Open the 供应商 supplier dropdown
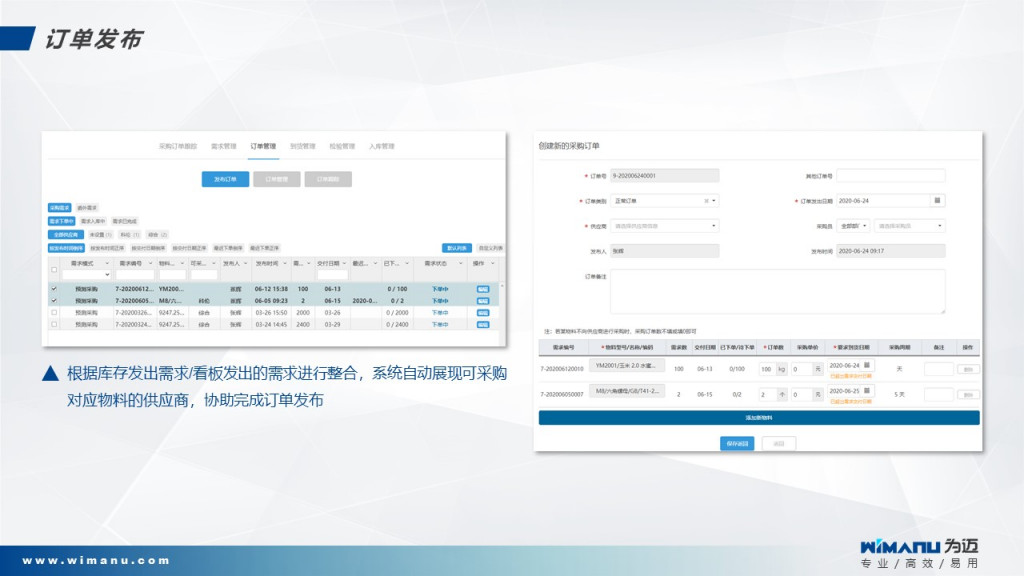 [664, 226]
